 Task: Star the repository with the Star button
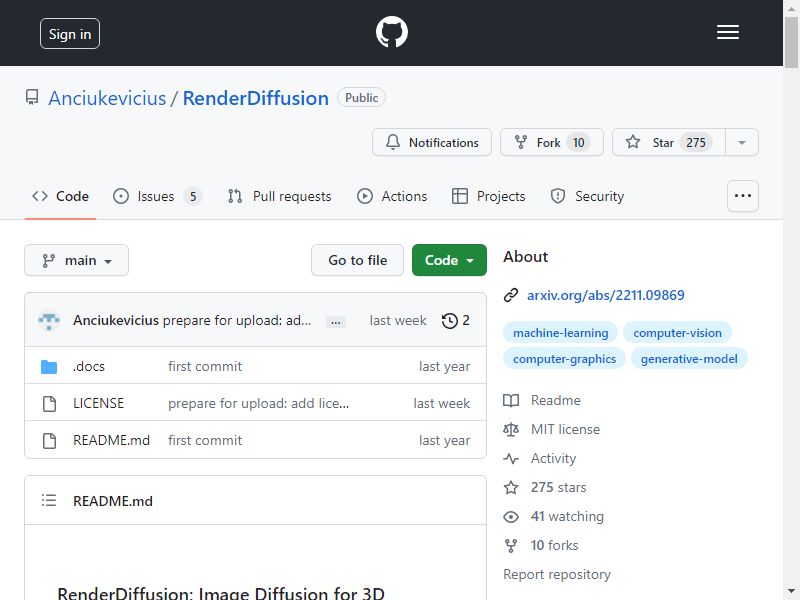668,142
